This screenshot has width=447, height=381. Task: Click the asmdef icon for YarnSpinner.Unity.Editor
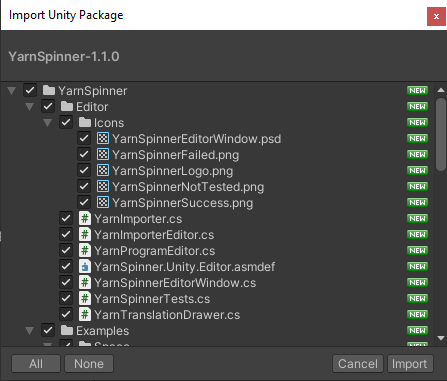click(x=85, y=267)
